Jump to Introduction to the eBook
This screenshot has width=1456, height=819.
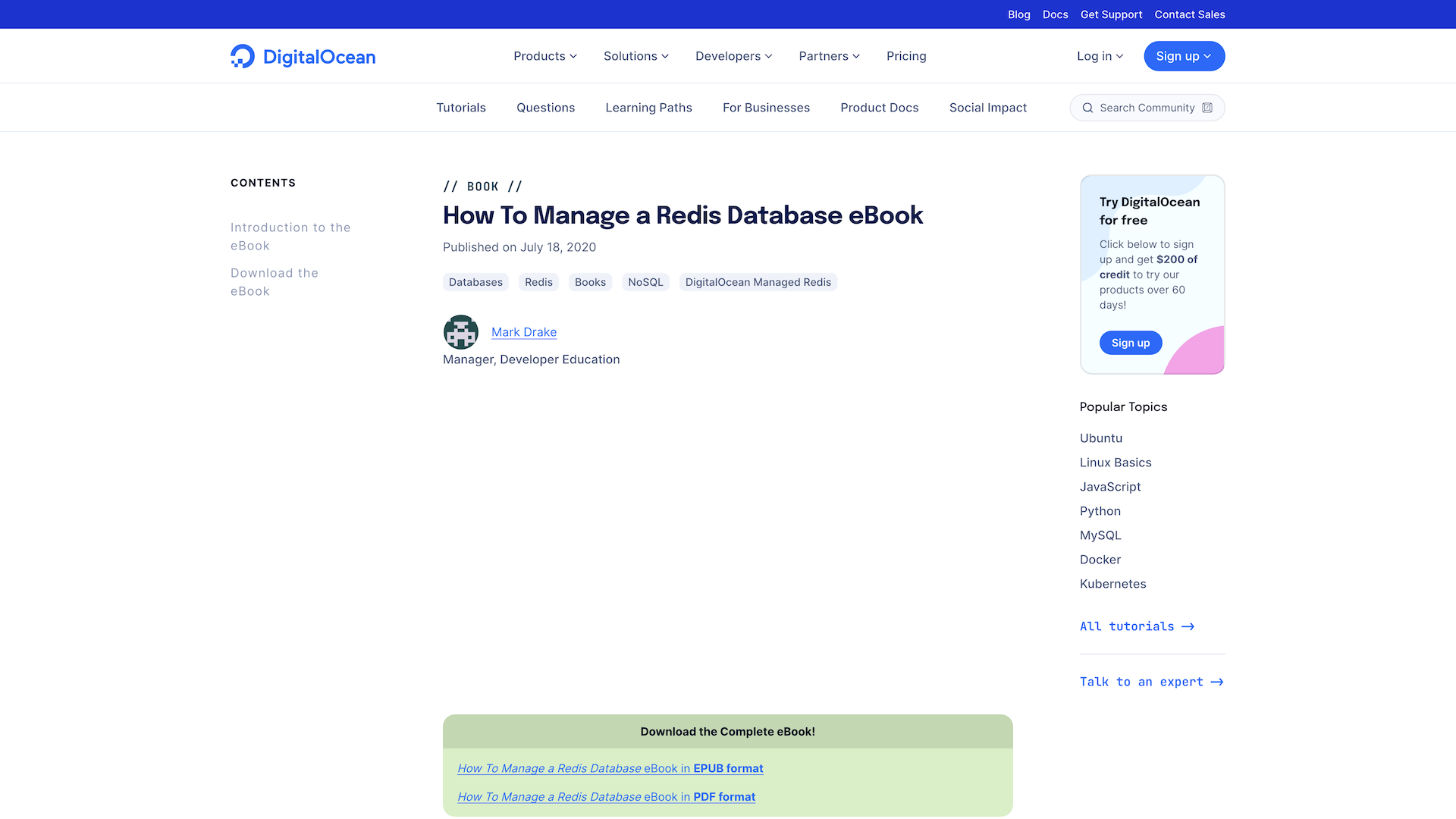tap(290, 237)
